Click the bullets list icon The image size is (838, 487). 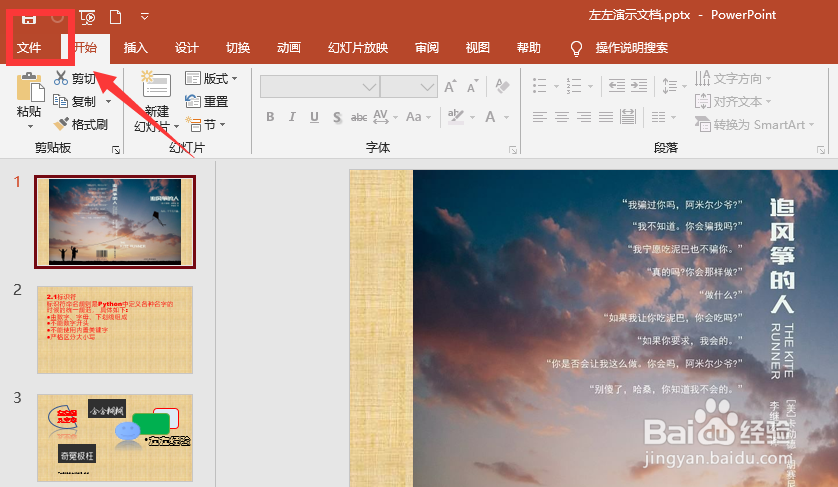click(540, 86)
